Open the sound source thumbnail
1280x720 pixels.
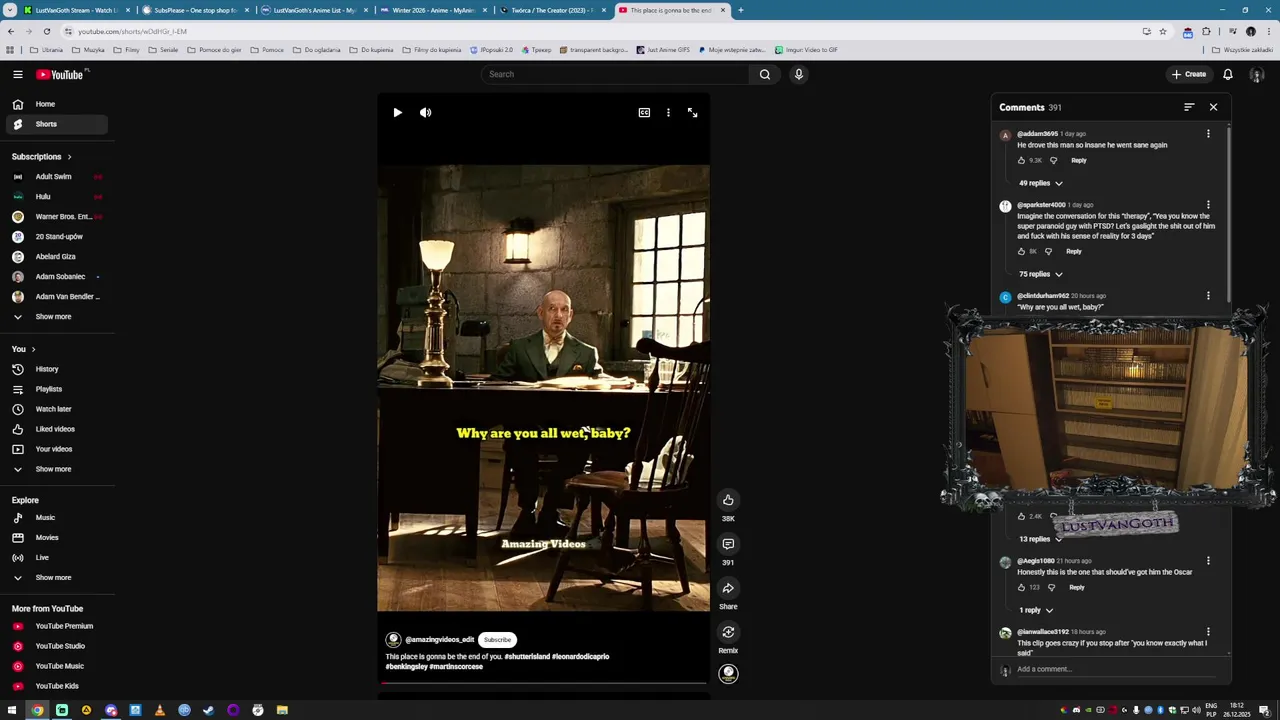(x=728, y=674)
